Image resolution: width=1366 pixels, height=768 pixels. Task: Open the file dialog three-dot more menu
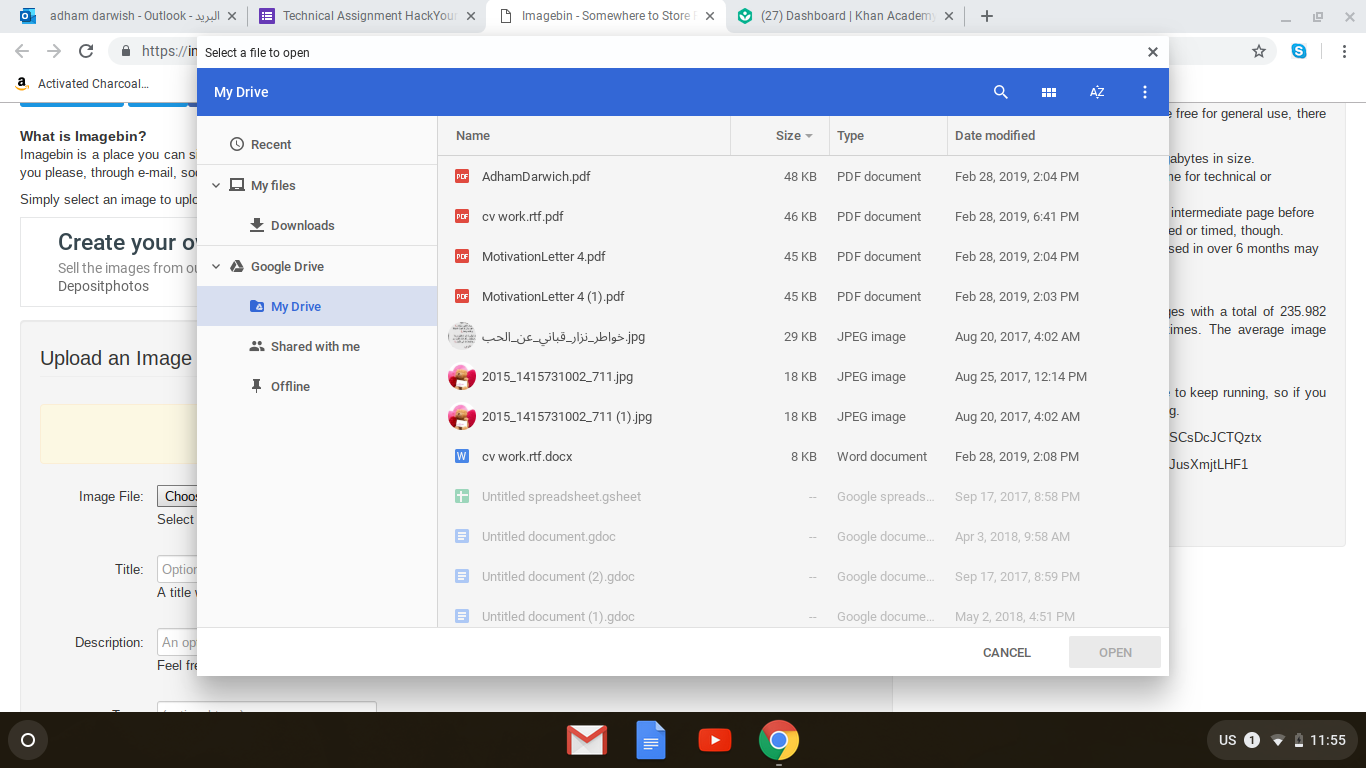(1145, 92)
